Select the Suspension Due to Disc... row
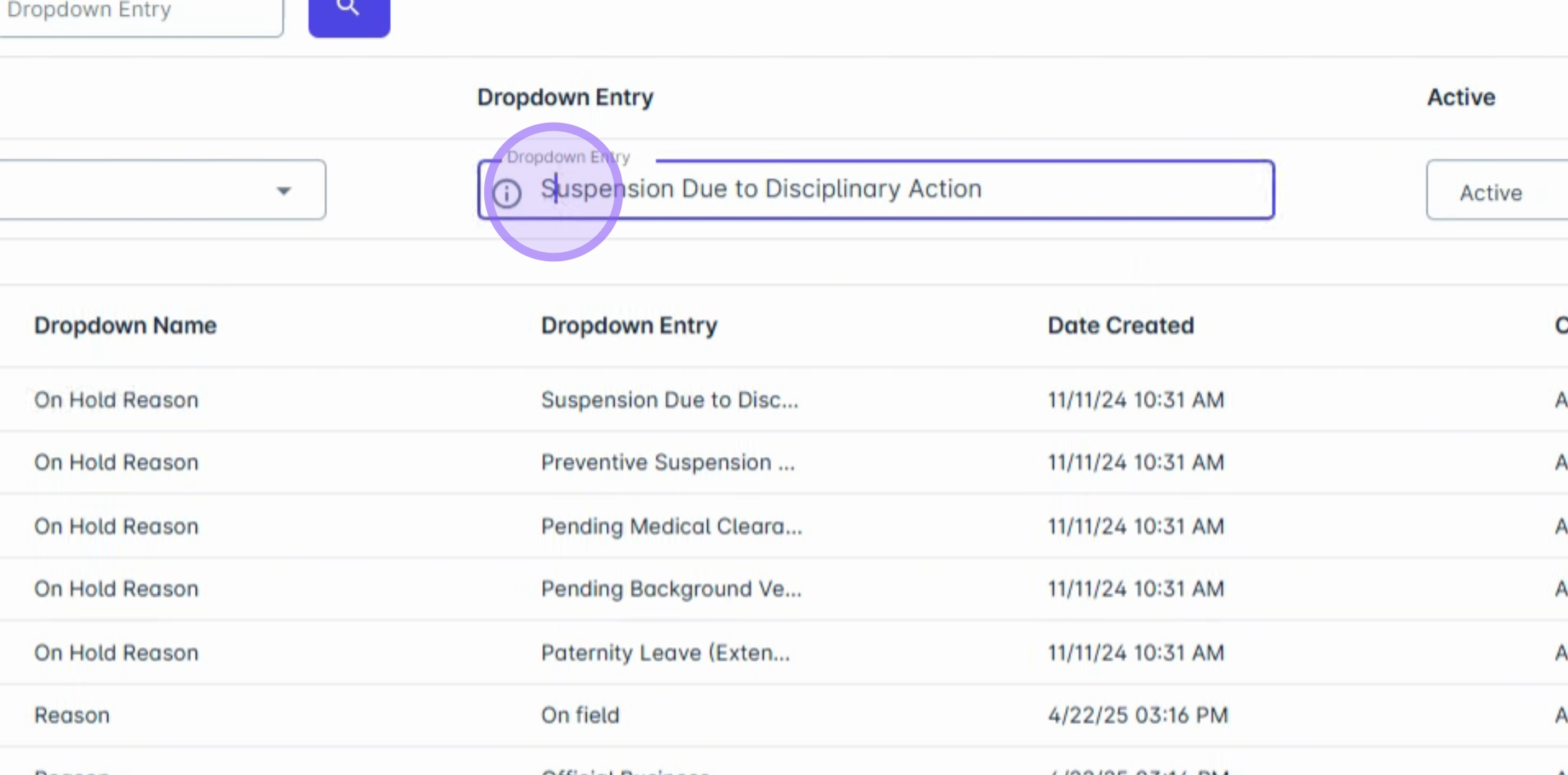The image size is (1568, 775). pyautogui.click(x=669, y=400)
